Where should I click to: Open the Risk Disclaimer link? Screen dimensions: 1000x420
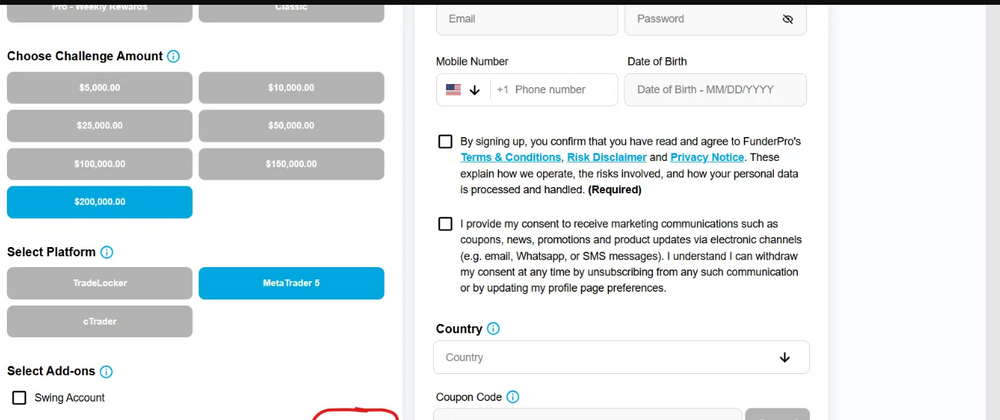(606, 158)
